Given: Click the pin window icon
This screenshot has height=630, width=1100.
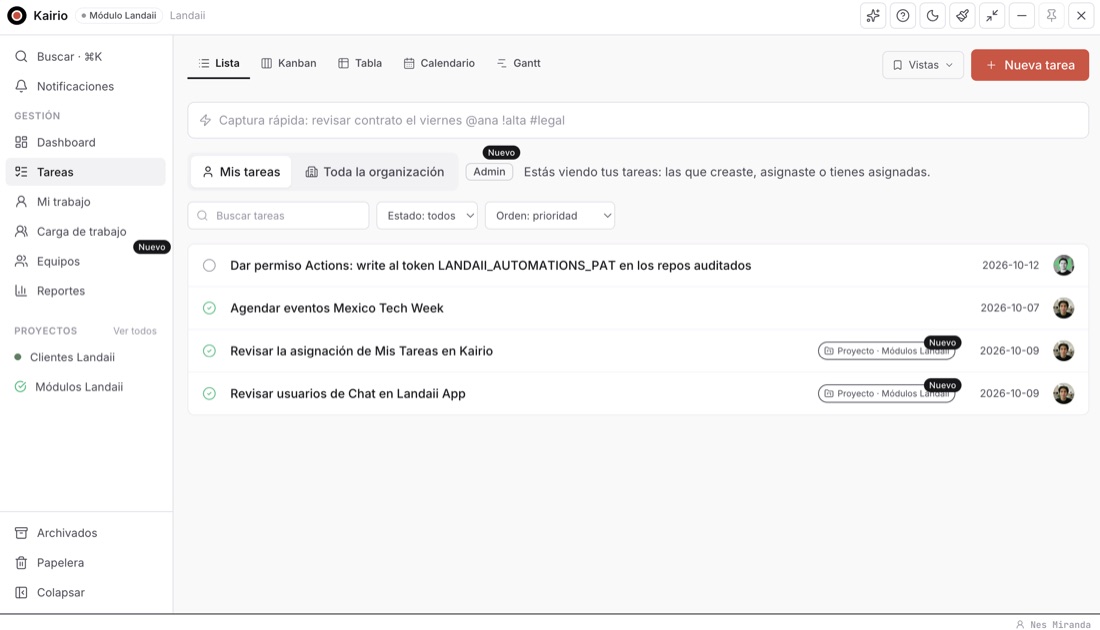Looking at the screenshot, I should click(x=1051, y=15).
